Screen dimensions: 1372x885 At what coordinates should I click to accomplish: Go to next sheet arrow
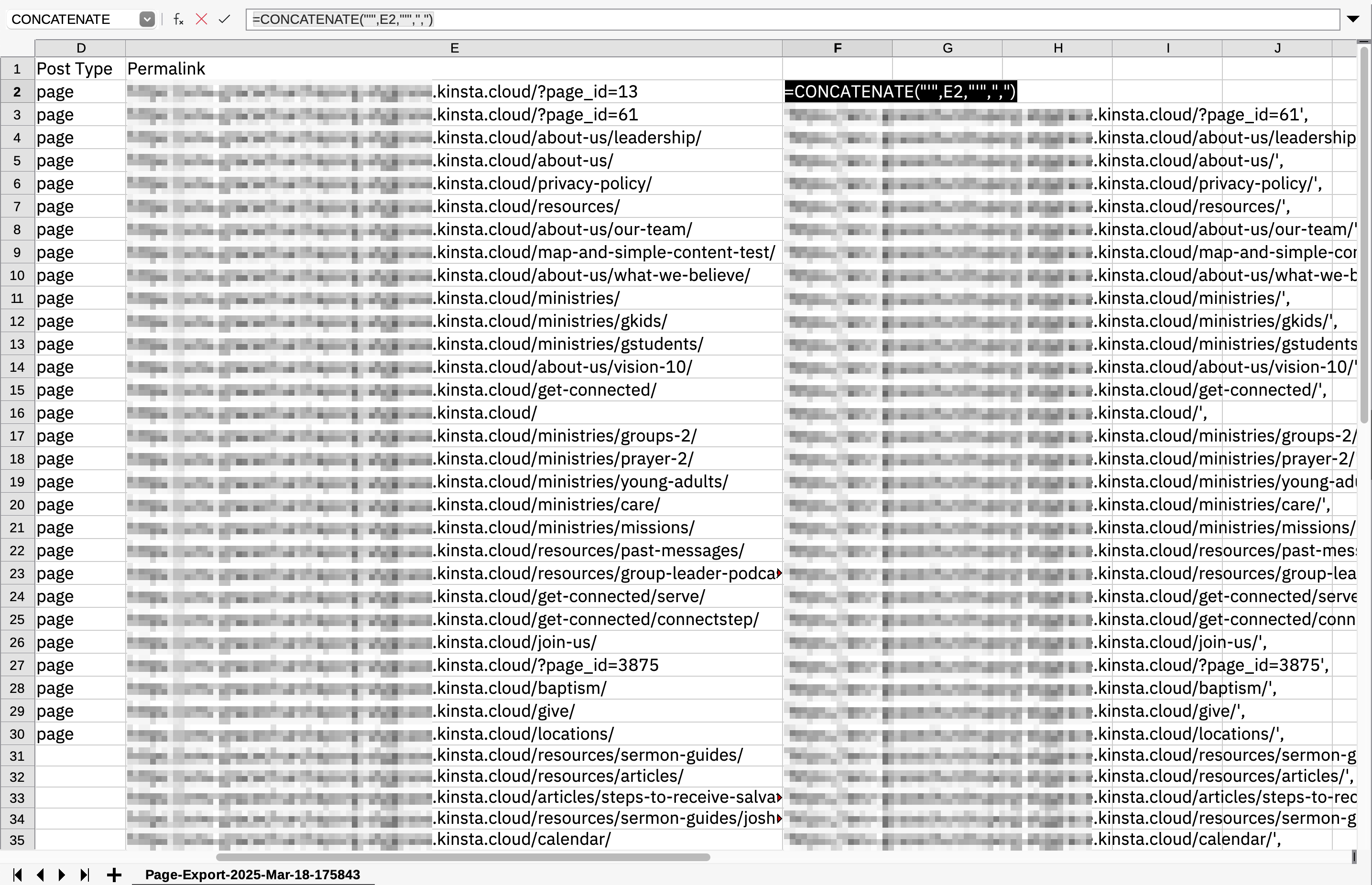coord(62,874)
